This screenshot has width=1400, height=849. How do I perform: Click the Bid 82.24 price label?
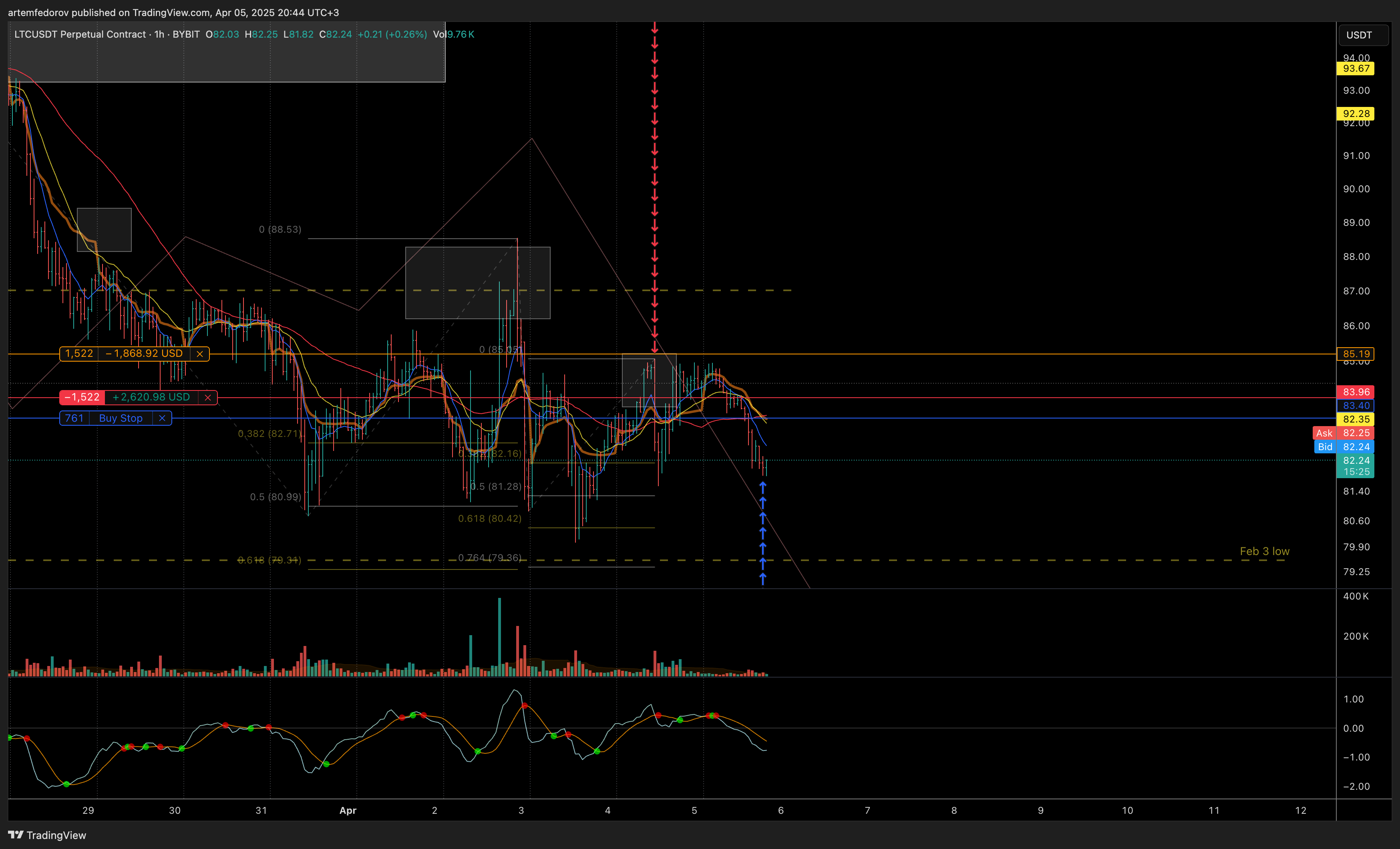pos(1344,447)
